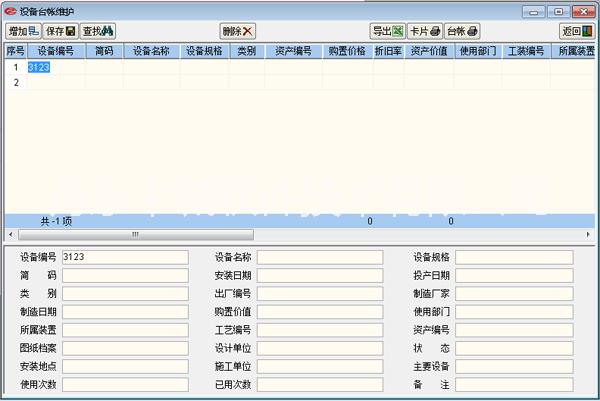Click the 使用次数 input field

126,385
